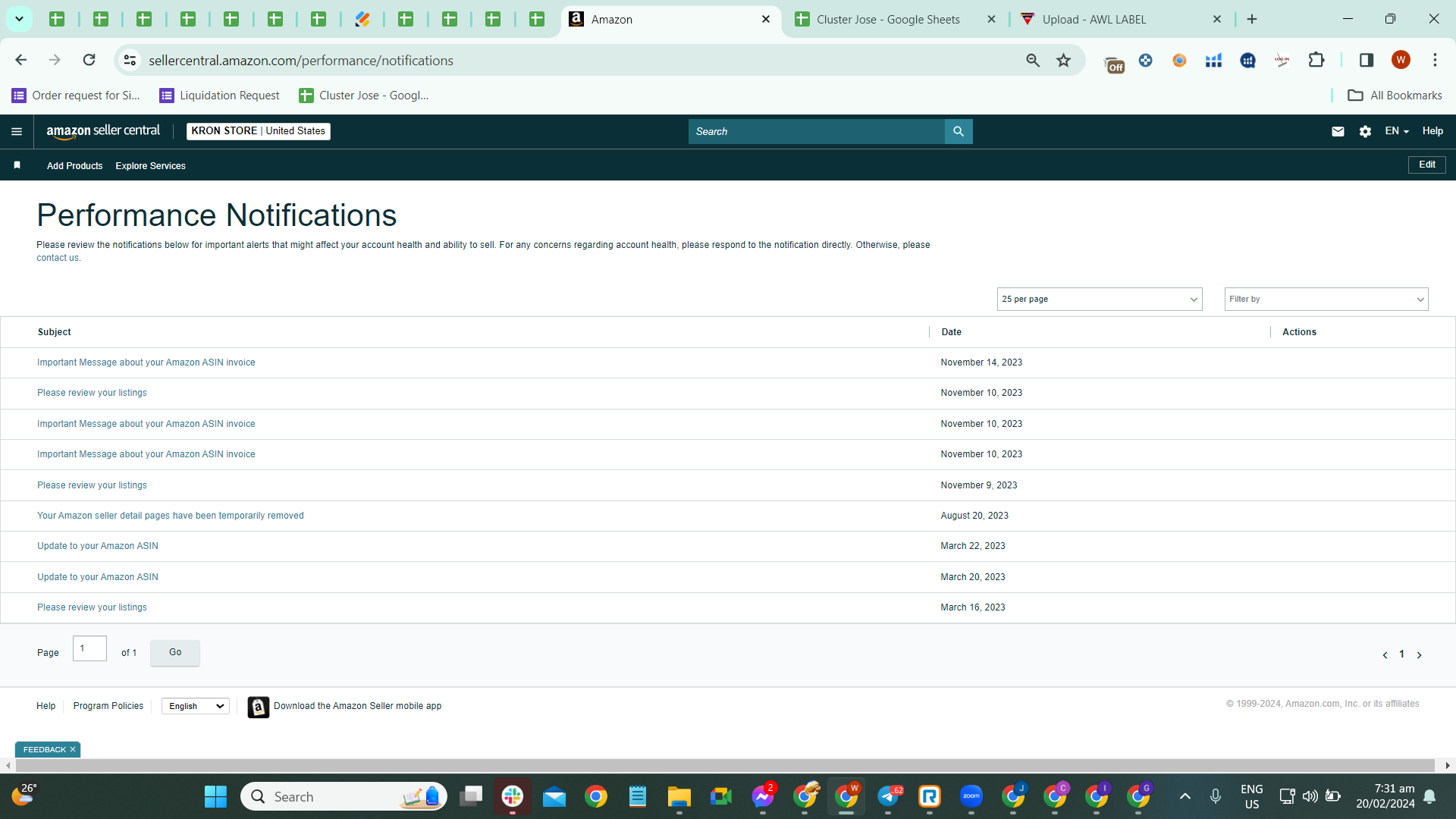Go back in the browser

pyautogui.click(x=21, y=60)
